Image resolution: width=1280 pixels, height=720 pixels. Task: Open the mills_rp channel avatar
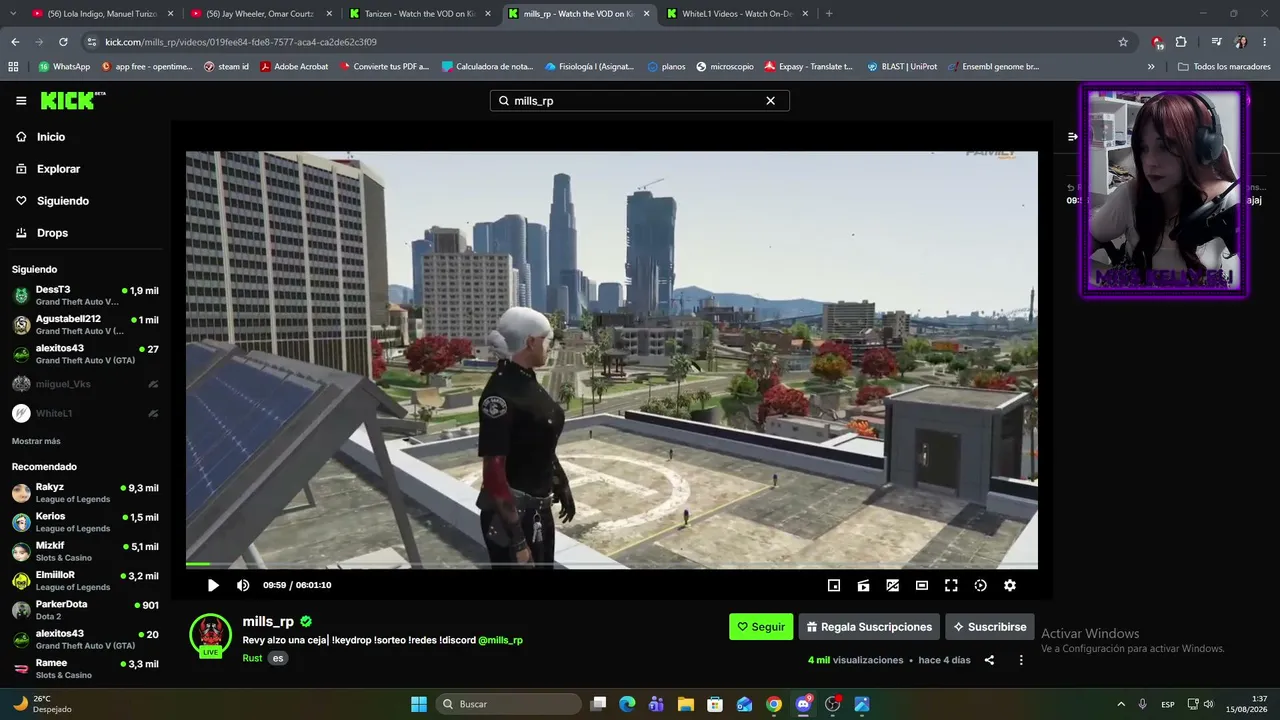tap(211, 635)
